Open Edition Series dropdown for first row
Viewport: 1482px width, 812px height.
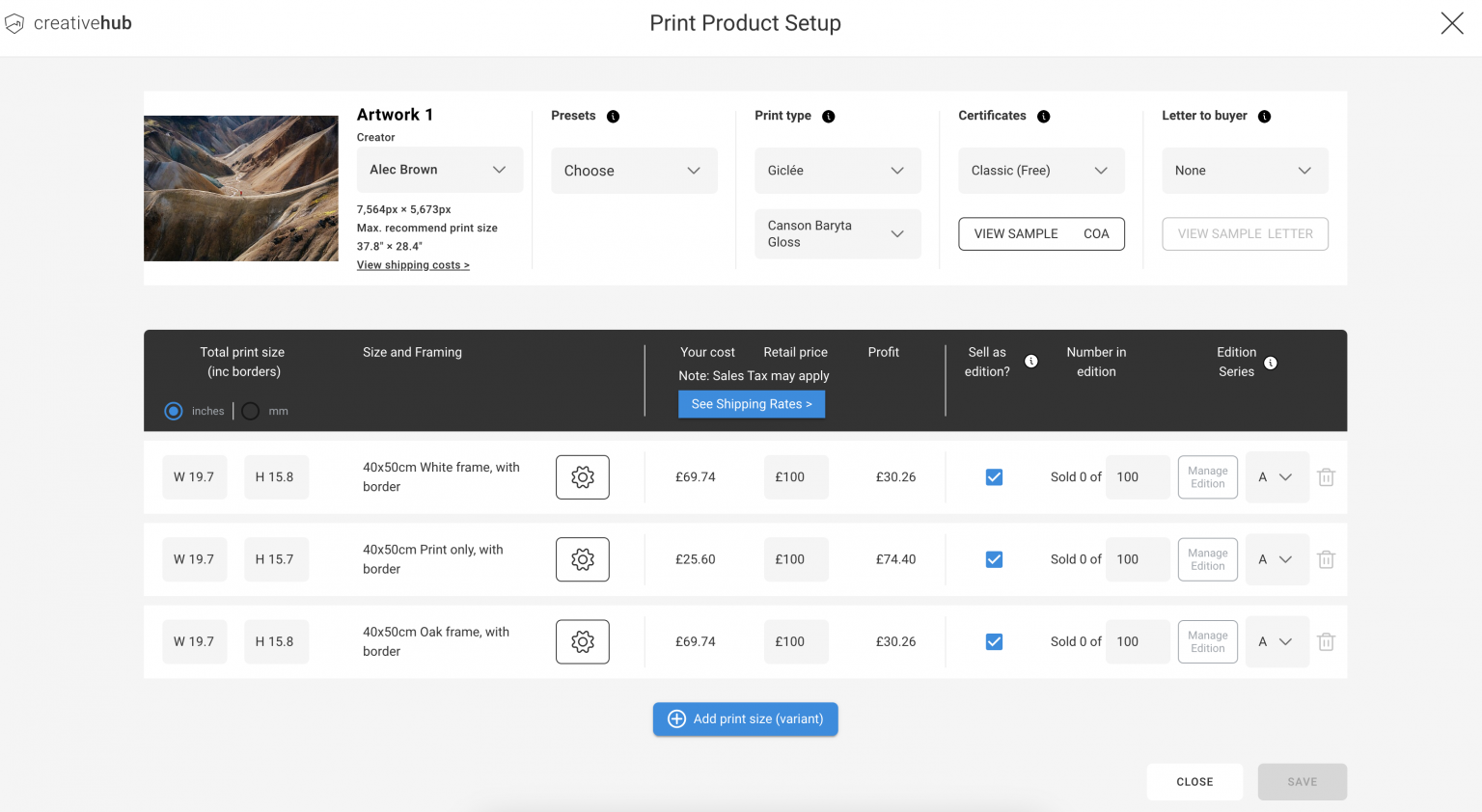(x=1277, y=476)
